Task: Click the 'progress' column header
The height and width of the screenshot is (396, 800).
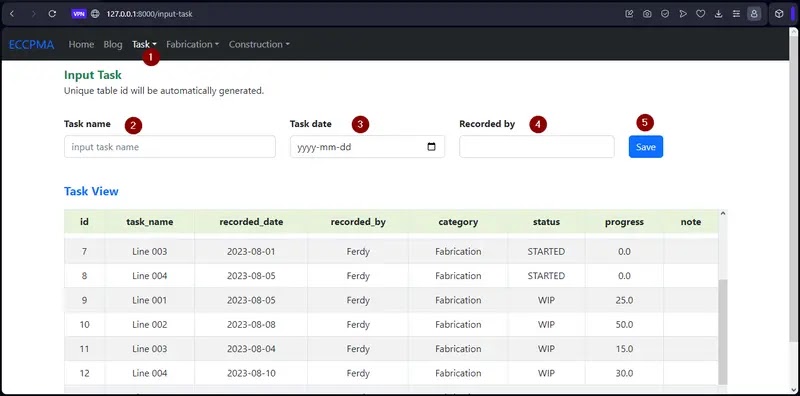Action: click(624, 222)
